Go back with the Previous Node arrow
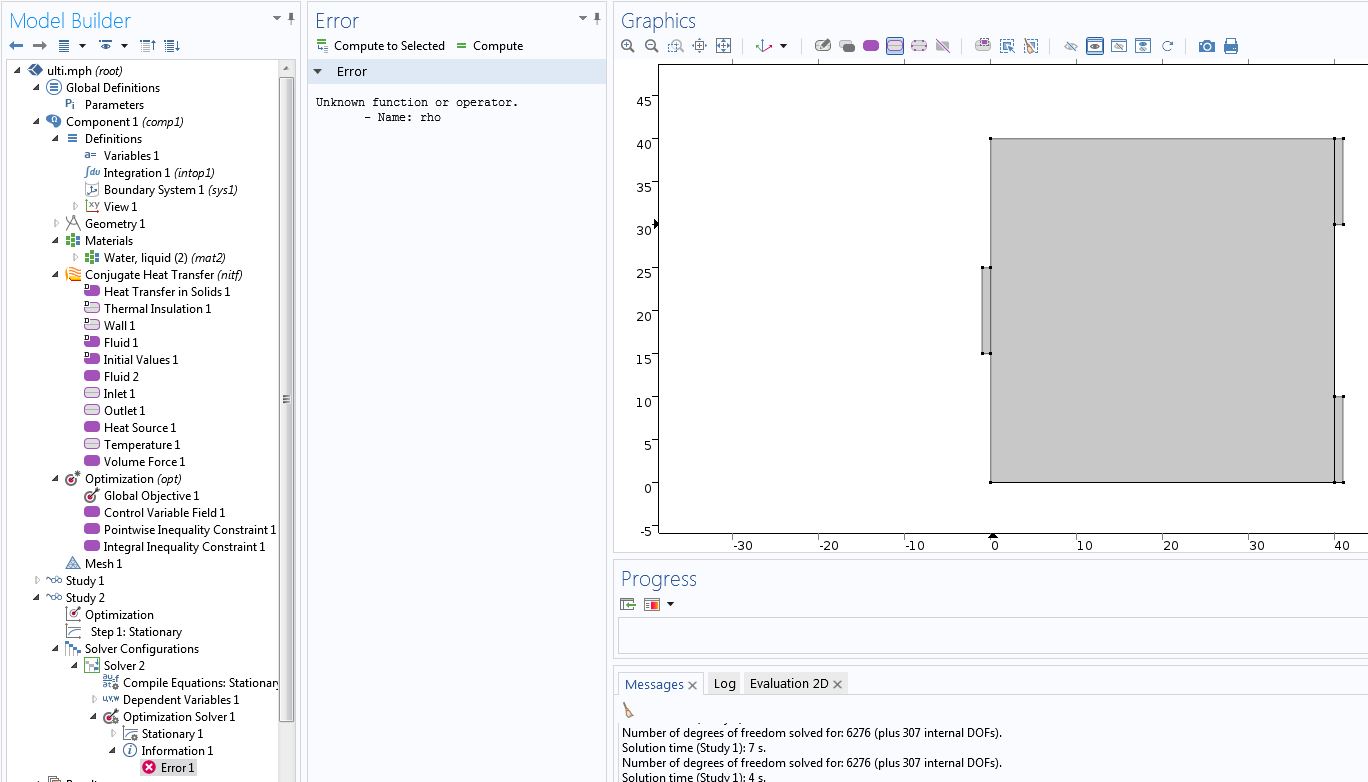Viewport: 1368px width, 782px height. click(x=16, y=46)
